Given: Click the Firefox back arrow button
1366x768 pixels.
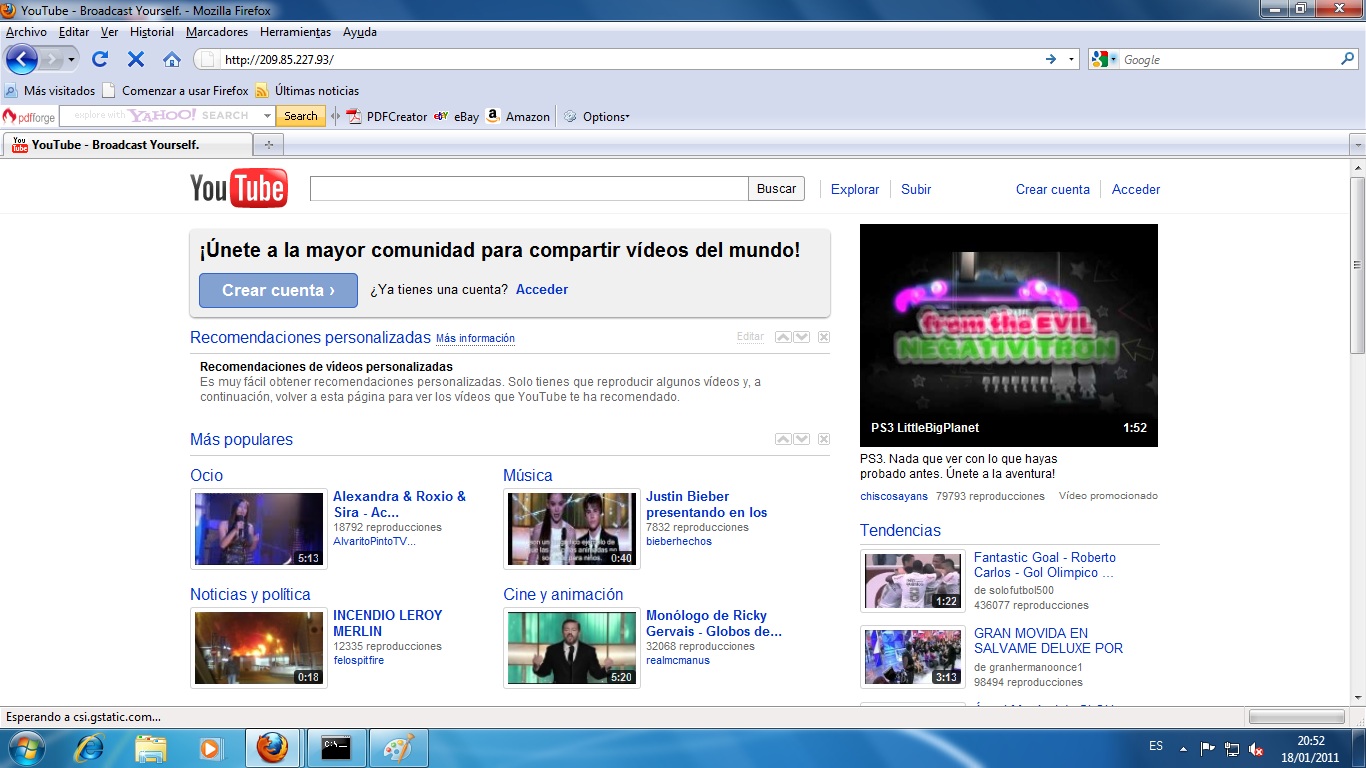Looking at the screenshot, I should [x=21, y=59].
